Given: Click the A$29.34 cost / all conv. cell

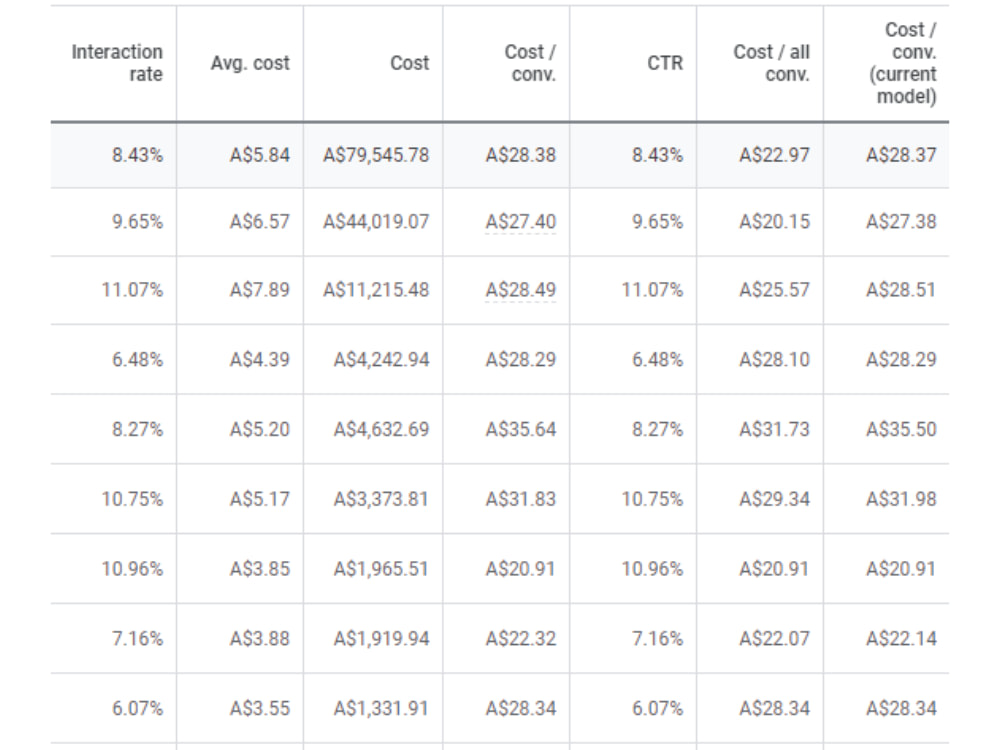Looking at the screenshot, I should [x=774, y=499].
